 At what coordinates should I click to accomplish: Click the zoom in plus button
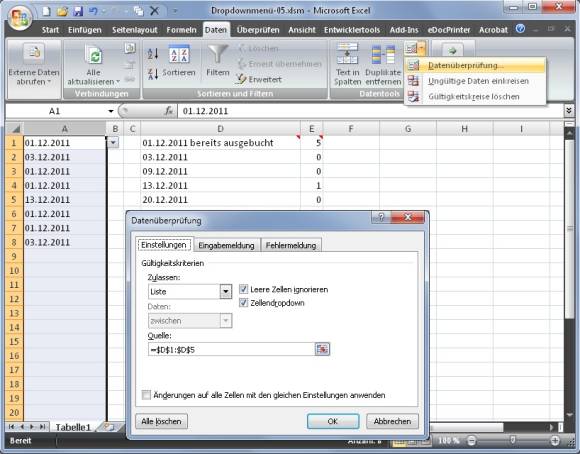point(555,440)
